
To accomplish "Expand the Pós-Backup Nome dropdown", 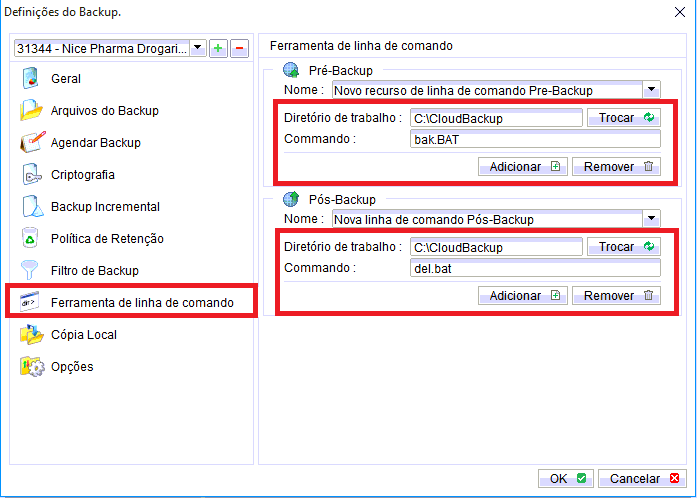I will pyautogui.click(x=652, y=219).
